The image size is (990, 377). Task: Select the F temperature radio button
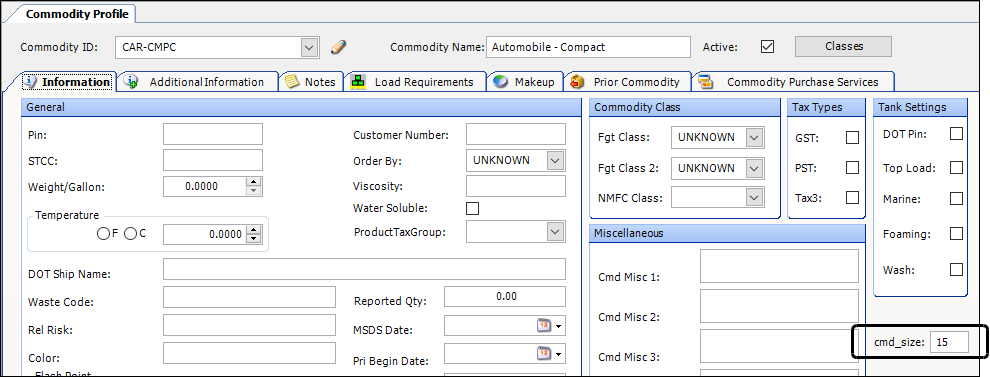(x=104, y=234)
